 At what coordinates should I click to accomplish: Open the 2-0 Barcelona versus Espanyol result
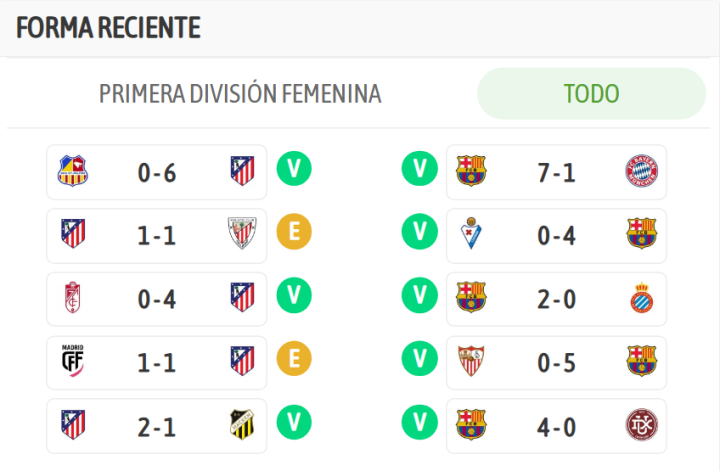coord(556,298)
